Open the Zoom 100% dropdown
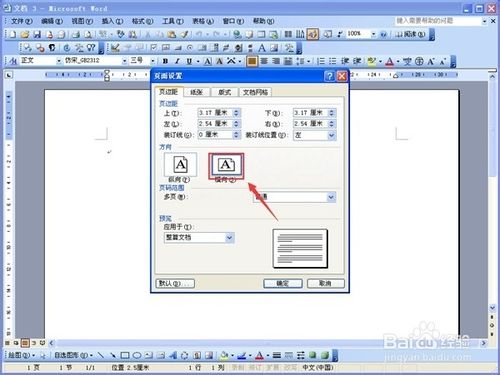The width and height of the screenshot is (500, 375). [373, 34]
